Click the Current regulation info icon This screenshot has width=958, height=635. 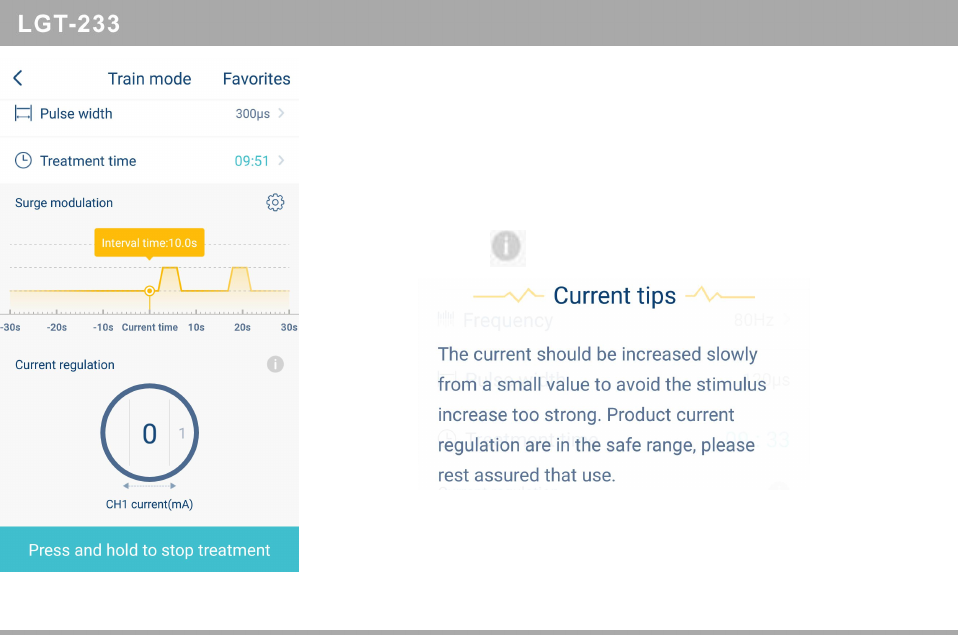[x=275, y=365]
